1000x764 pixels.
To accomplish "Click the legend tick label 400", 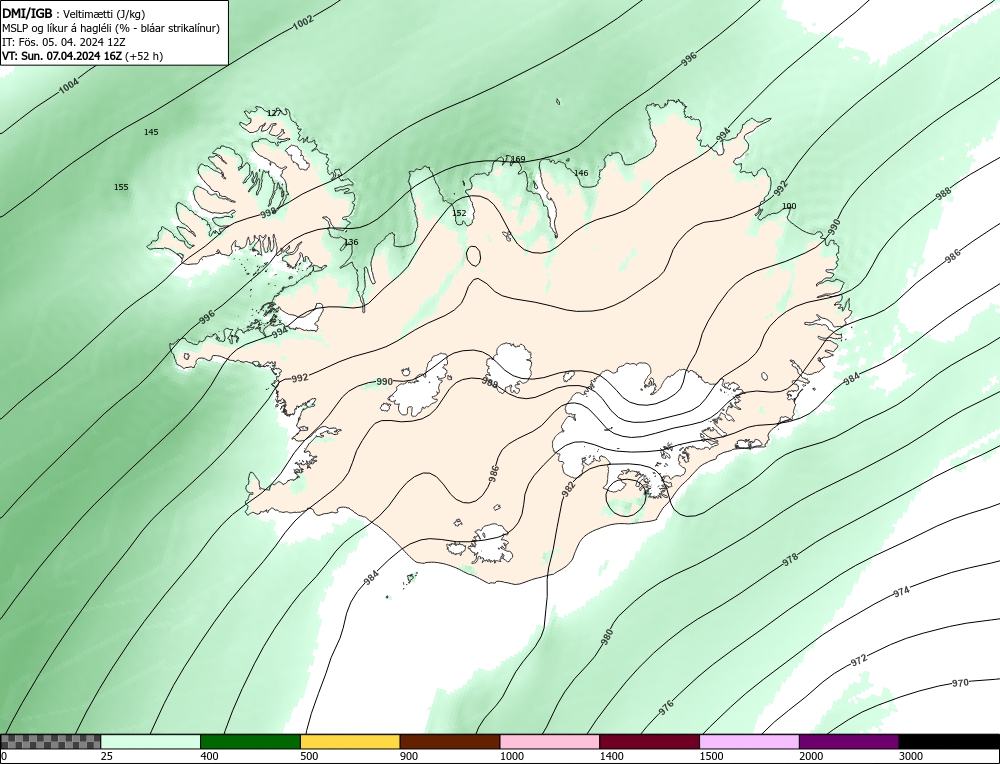I will click(x=209, y=756).
